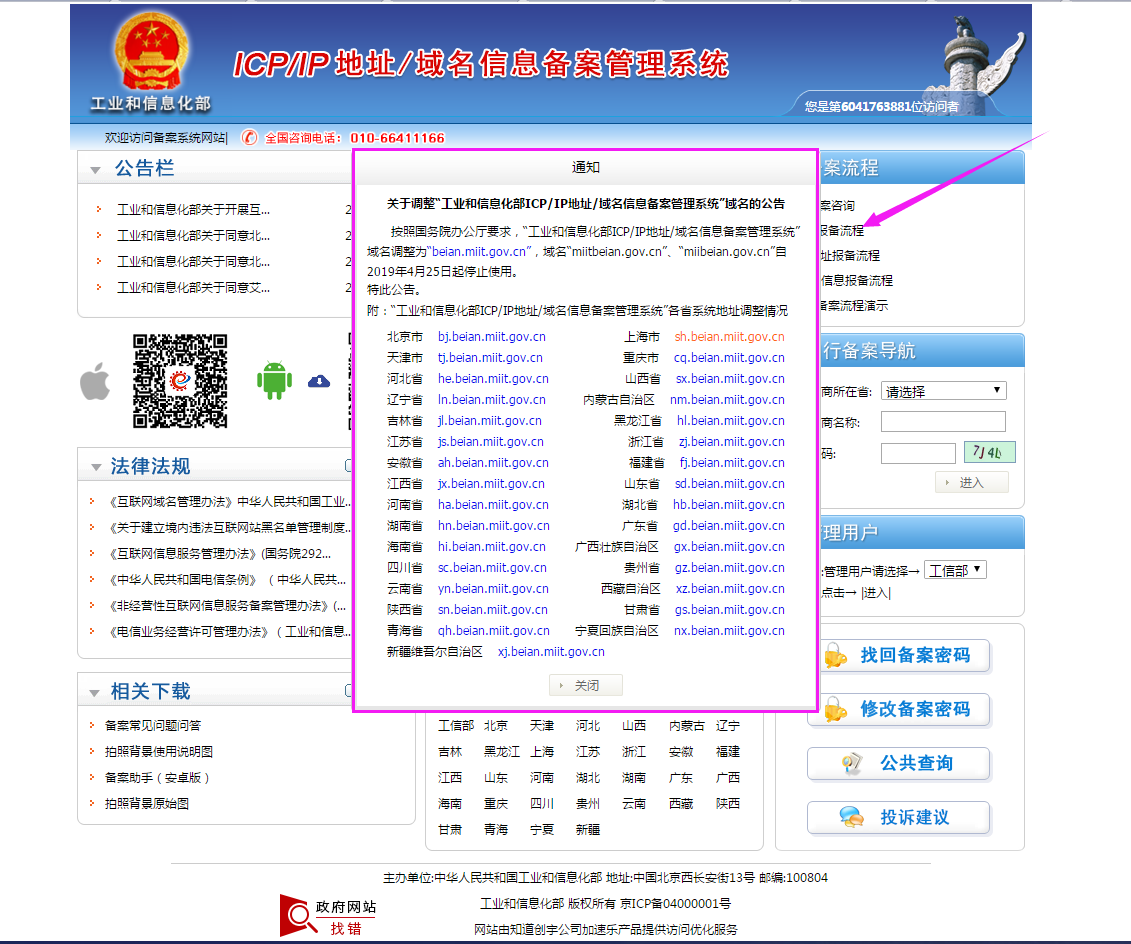Viewport: 1131px width, 944px height.
Task: Select 北京 in the province table
Action: pos(496,725)
